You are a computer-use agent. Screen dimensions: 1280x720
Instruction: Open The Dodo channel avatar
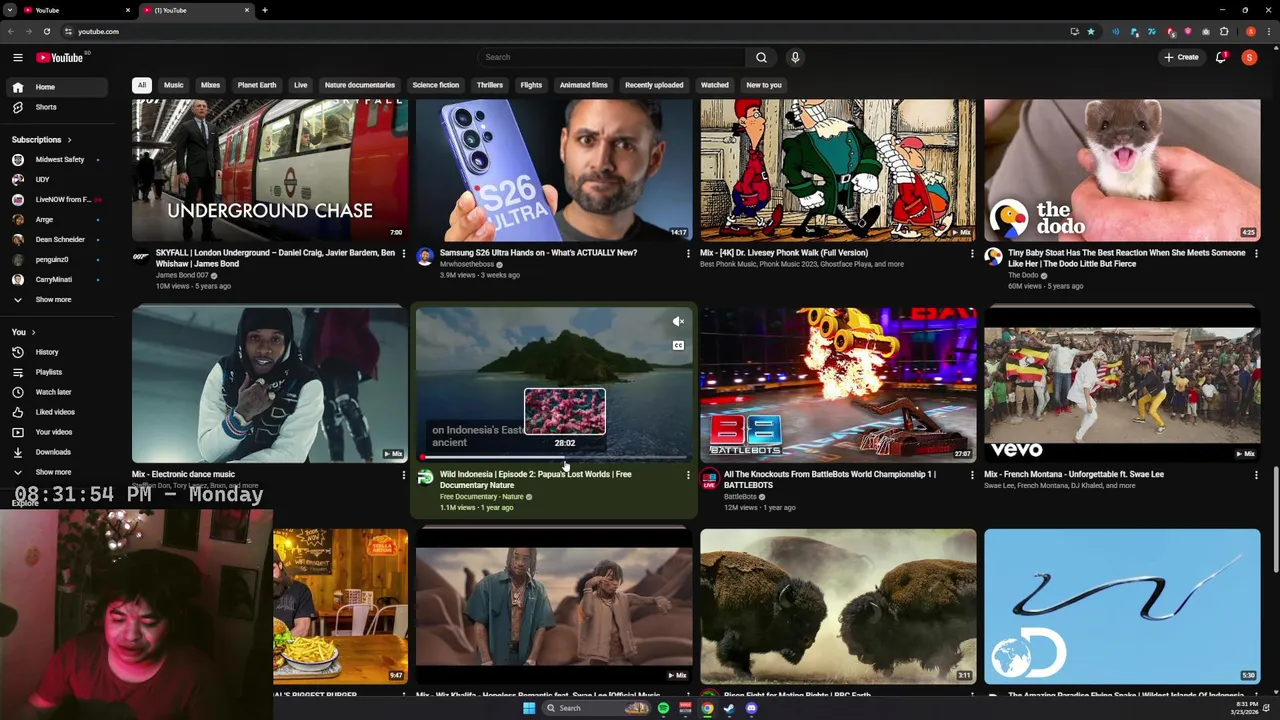(x=993, y=256)
